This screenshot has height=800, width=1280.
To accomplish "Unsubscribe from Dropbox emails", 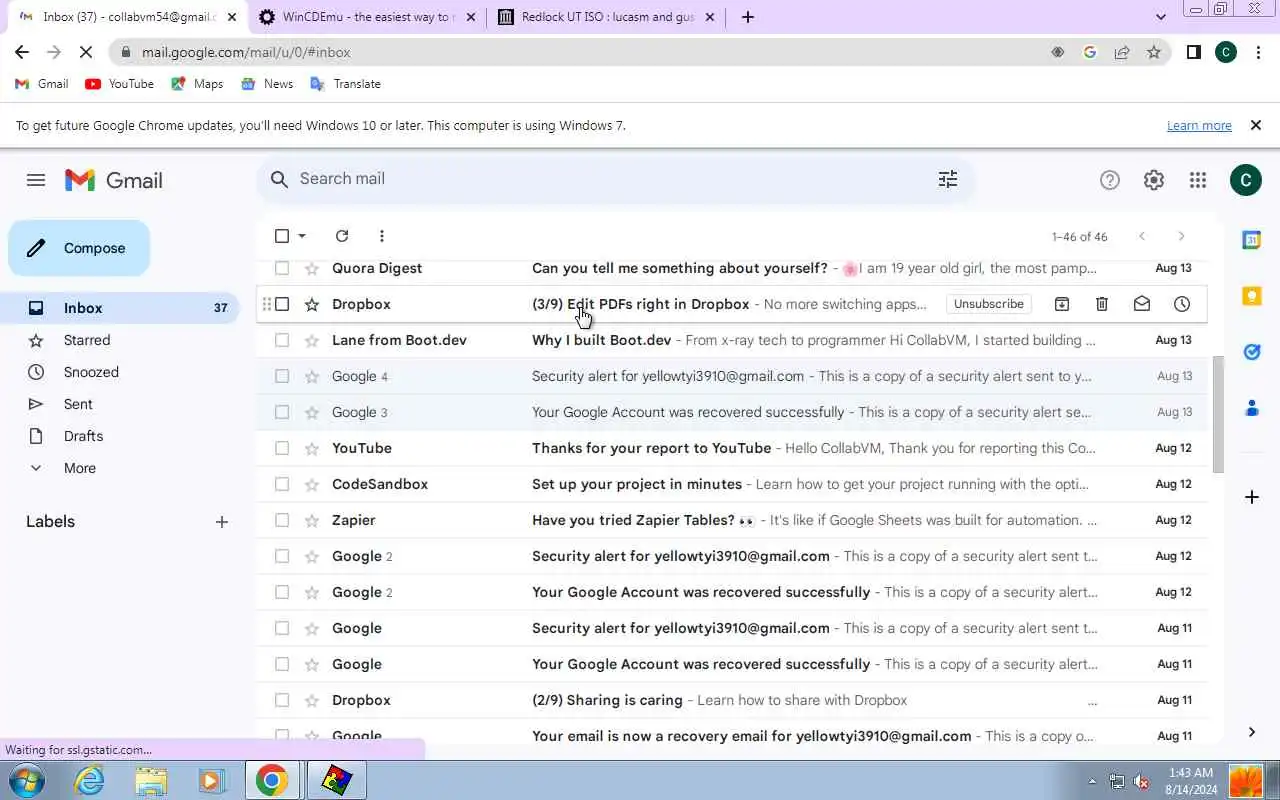I will pyautogui.click(x=988, y=304).
